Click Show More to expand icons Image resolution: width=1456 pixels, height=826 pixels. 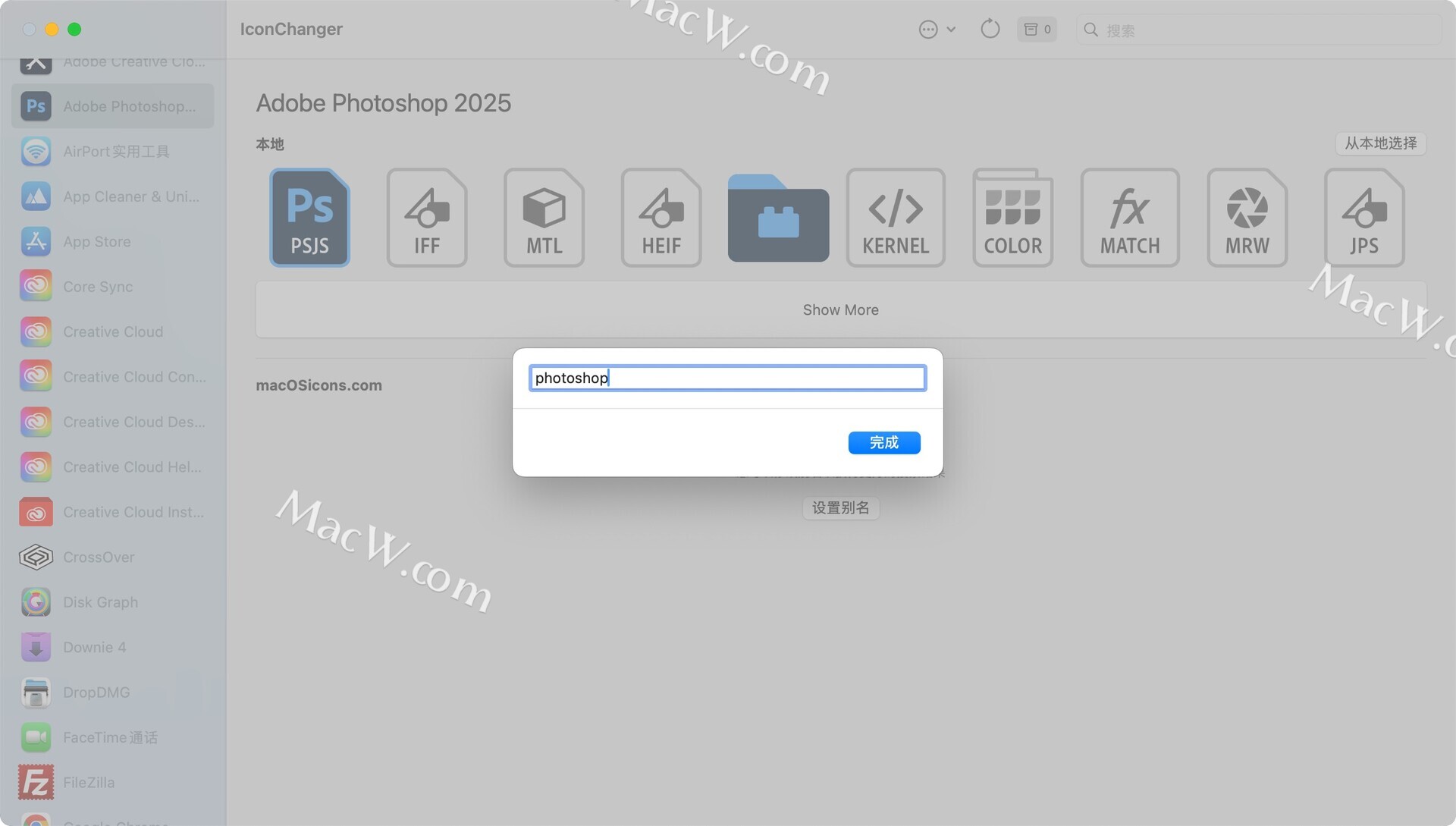841,309
